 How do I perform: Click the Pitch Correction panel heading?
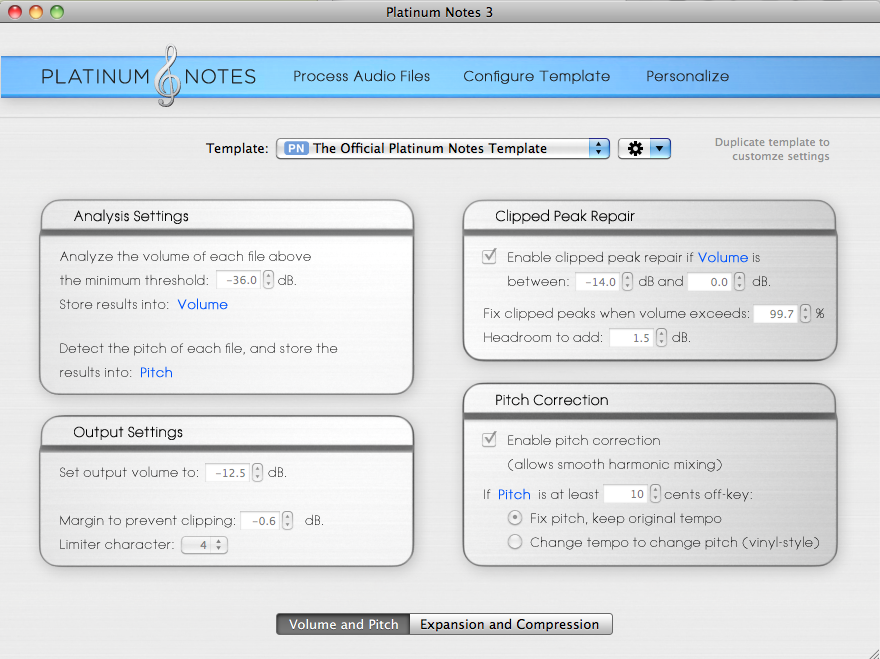552,400
